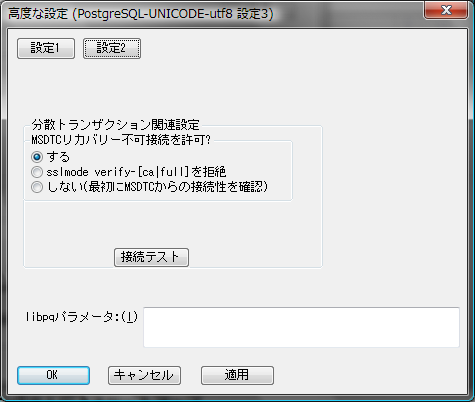Apply changes with the 適用 button
The image size is (475, 402).
pos(237,375)
